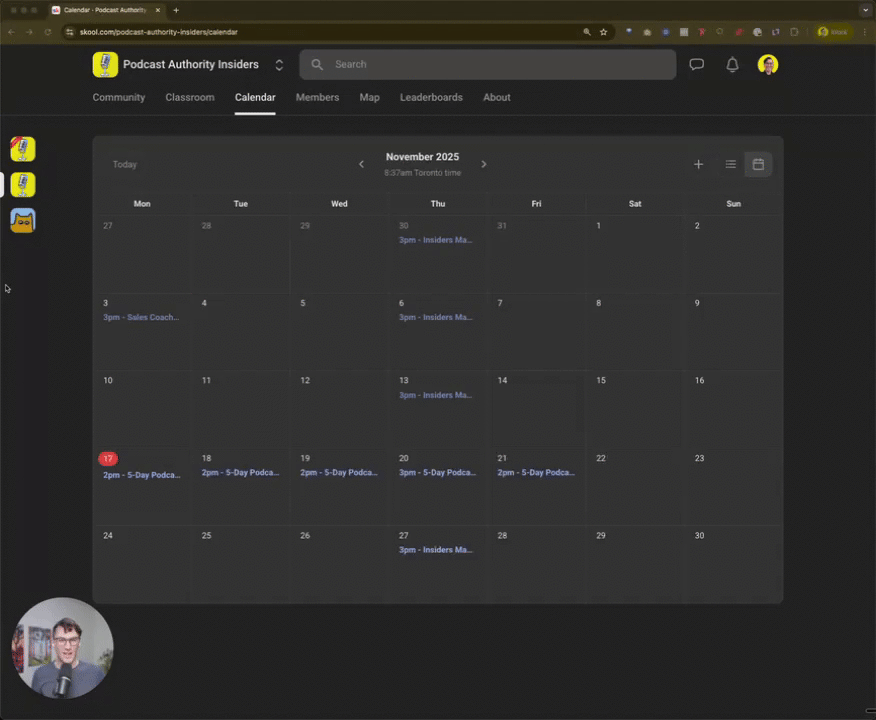
Task: Click the November 2025 month title
Action: (422, 157)
